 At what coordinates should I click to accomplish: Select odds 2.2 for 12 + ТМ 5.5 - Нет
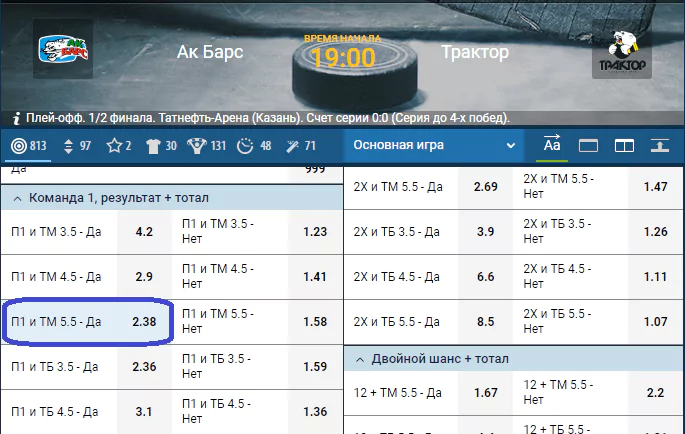pos(655,392)
